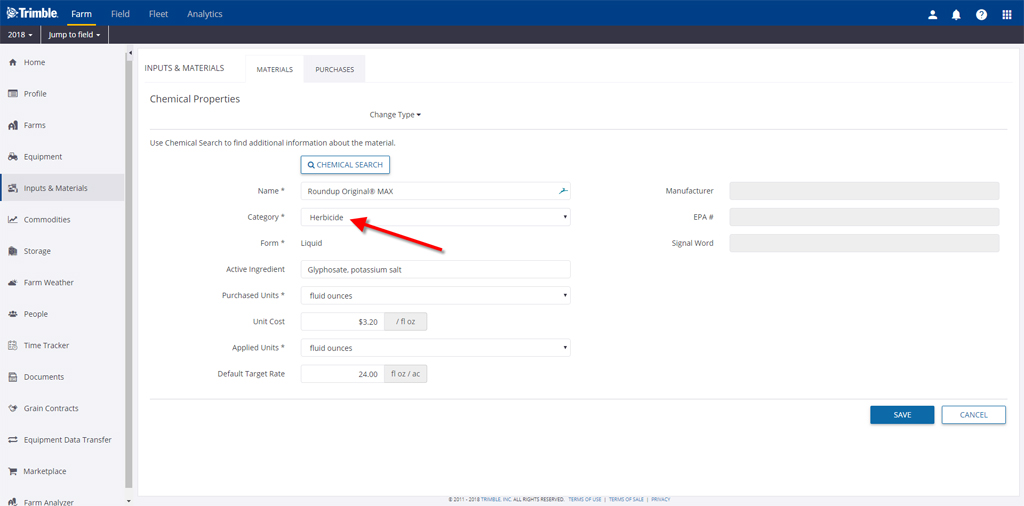
Task: Open the Analytics top menu
Action: [204, 14]
